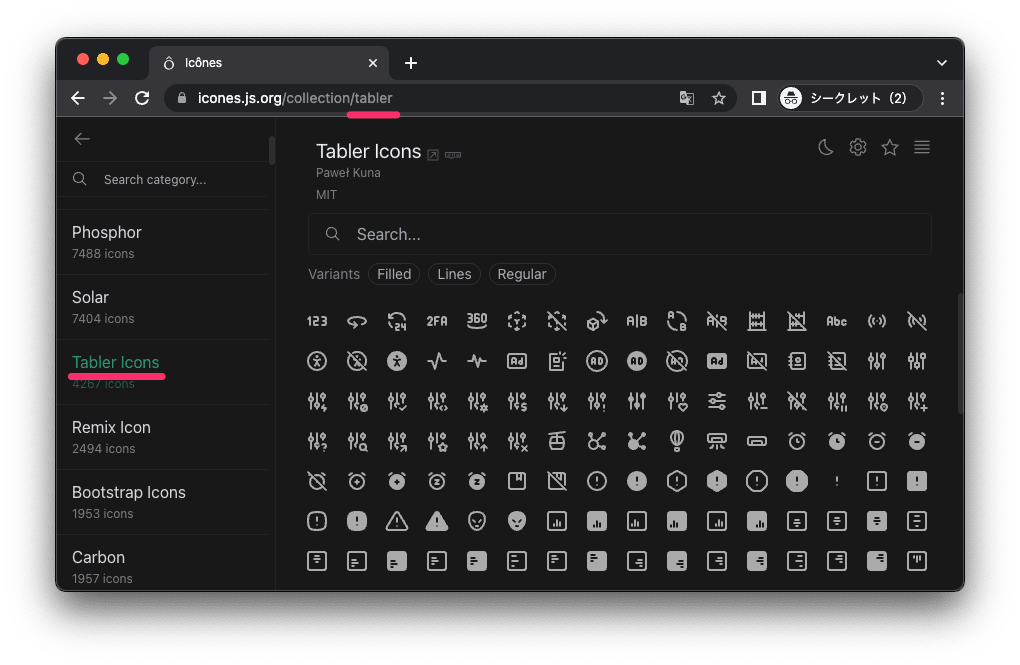This screenshot has width=1020, height=665.
Task: Filter by Lines variant
Action: [454, 274]
